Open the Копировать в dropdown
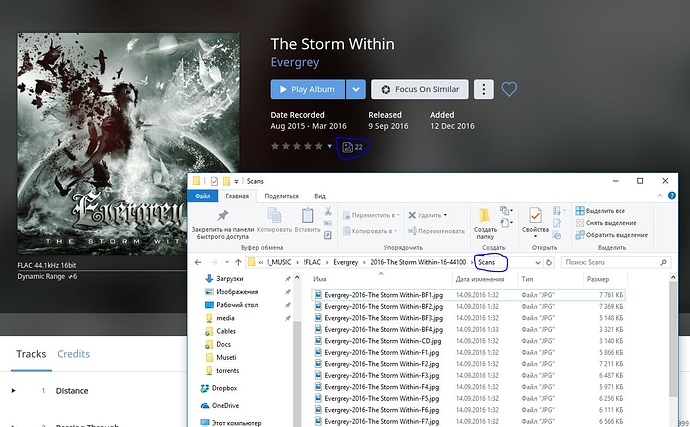 click(x=370, y=231)
